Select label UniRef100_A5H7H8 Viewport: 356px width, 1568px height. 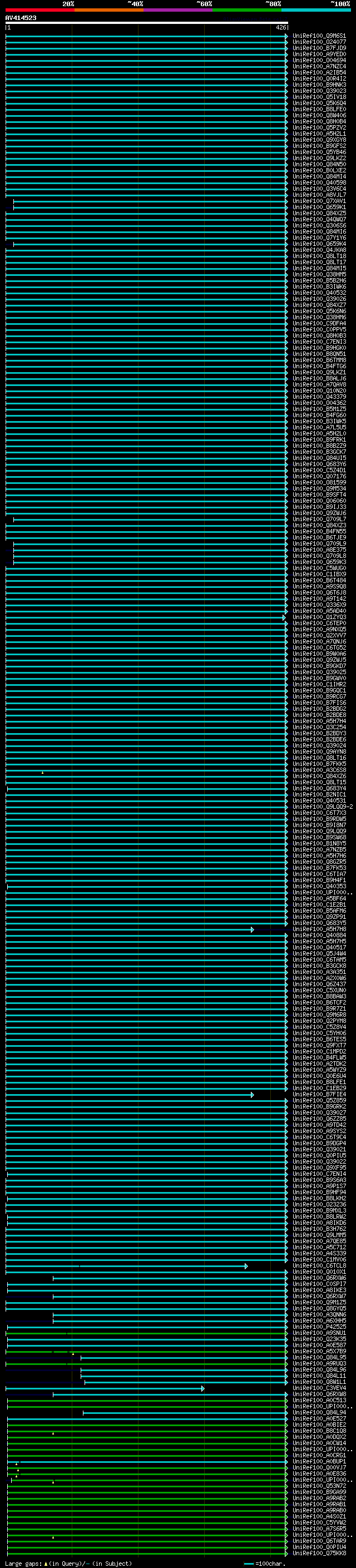(x=319, y=929)
